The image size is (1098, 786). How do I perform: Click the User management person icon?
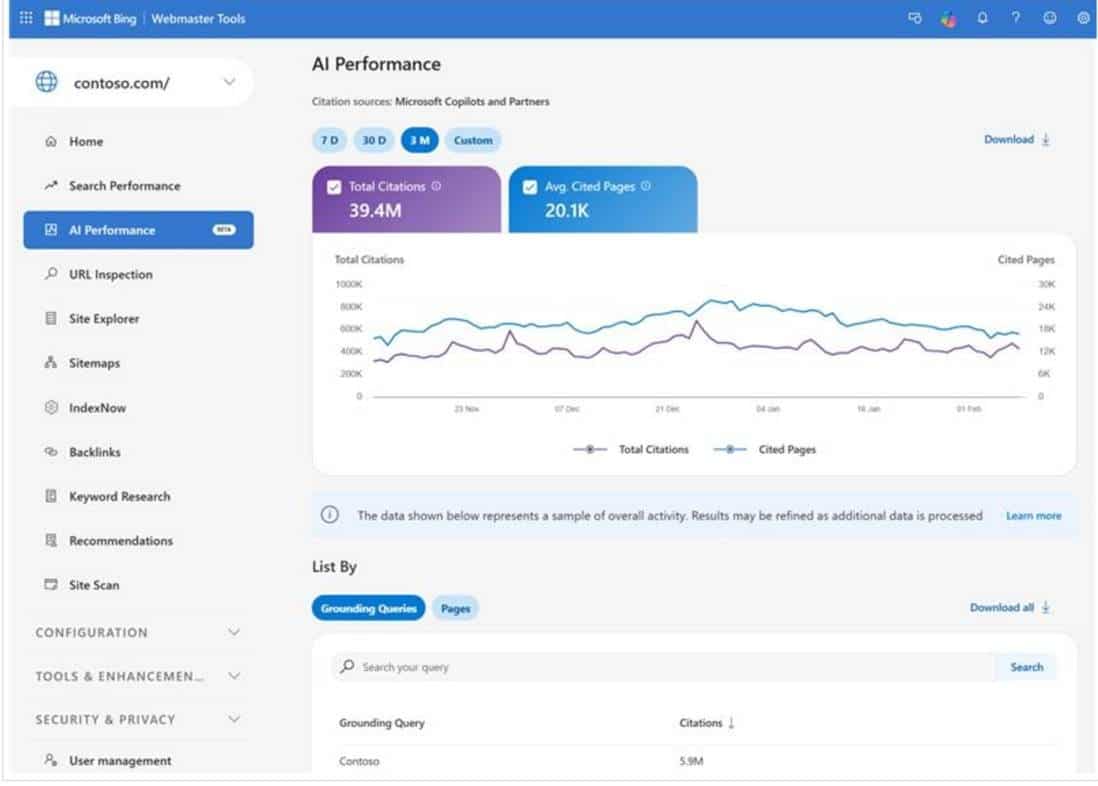(x=50, y=760)
